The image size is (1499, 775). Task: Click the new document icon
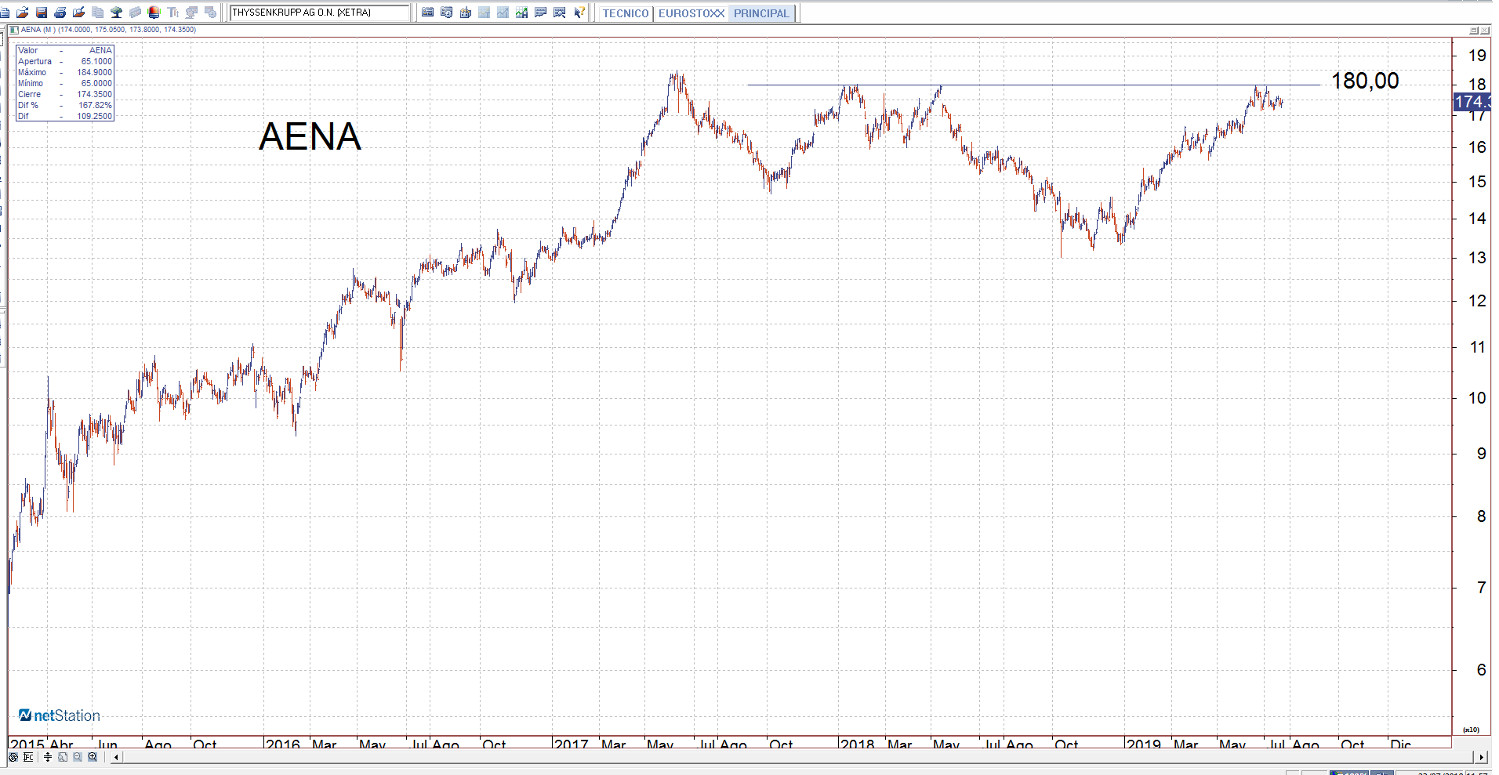[6, 13]
